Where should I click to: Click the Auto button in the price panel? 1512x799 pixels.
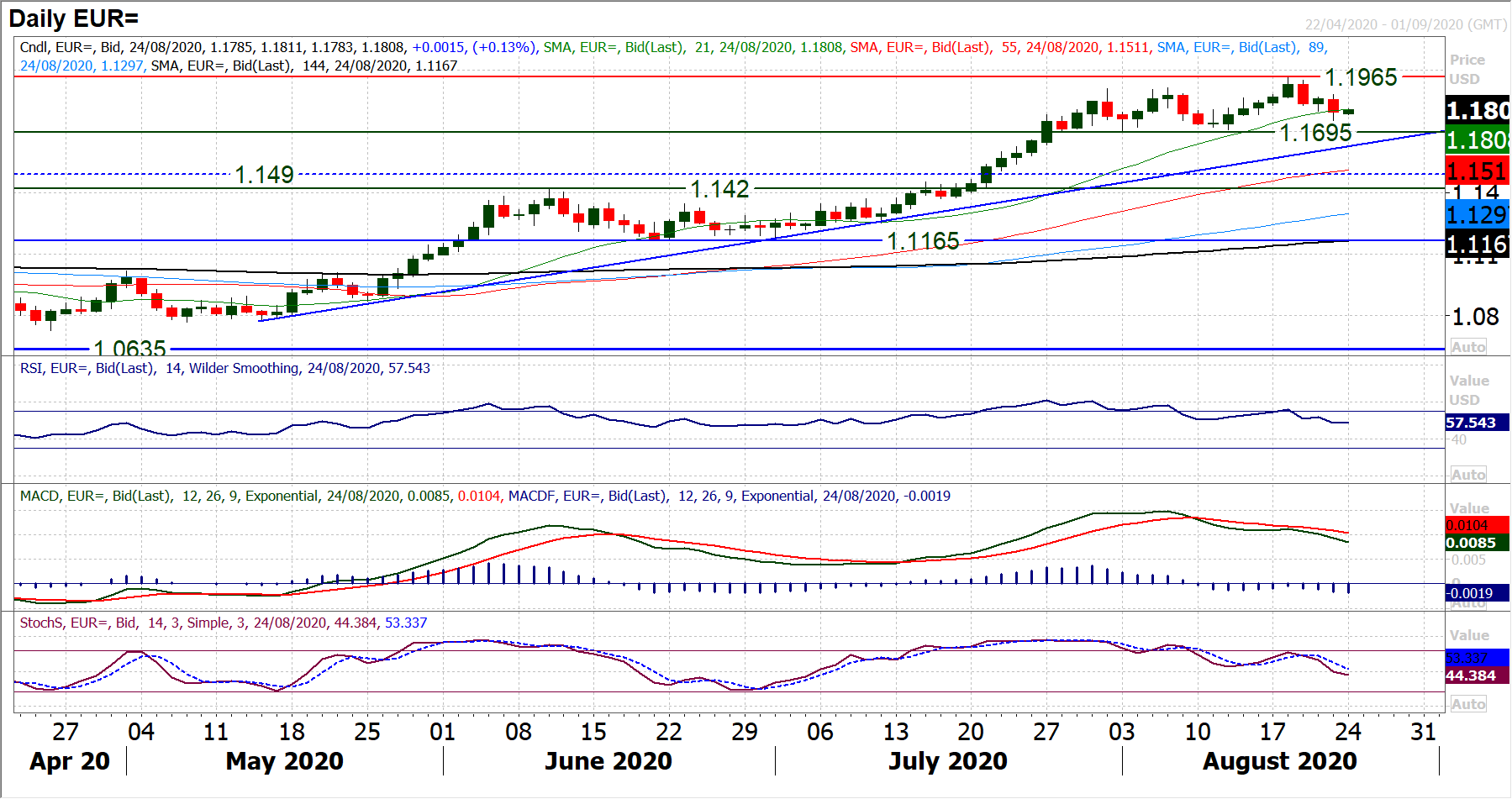1467,347
